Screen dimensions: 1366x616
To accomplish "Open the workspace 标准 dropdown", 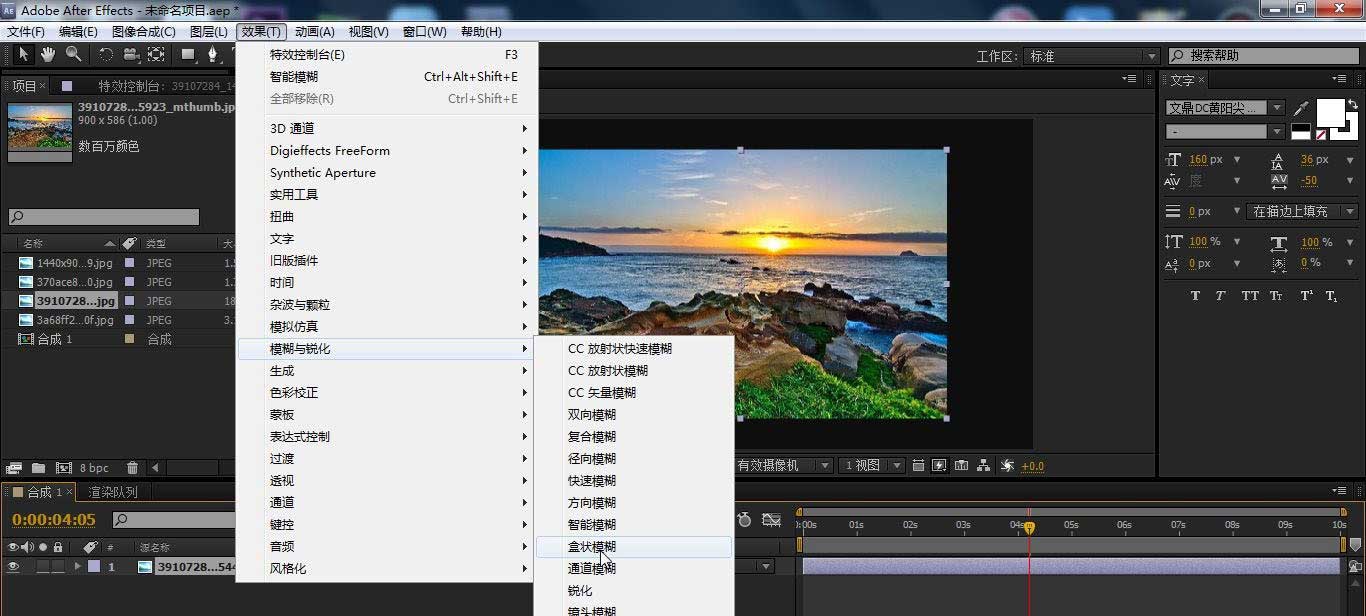I will tap(1093, 56).
